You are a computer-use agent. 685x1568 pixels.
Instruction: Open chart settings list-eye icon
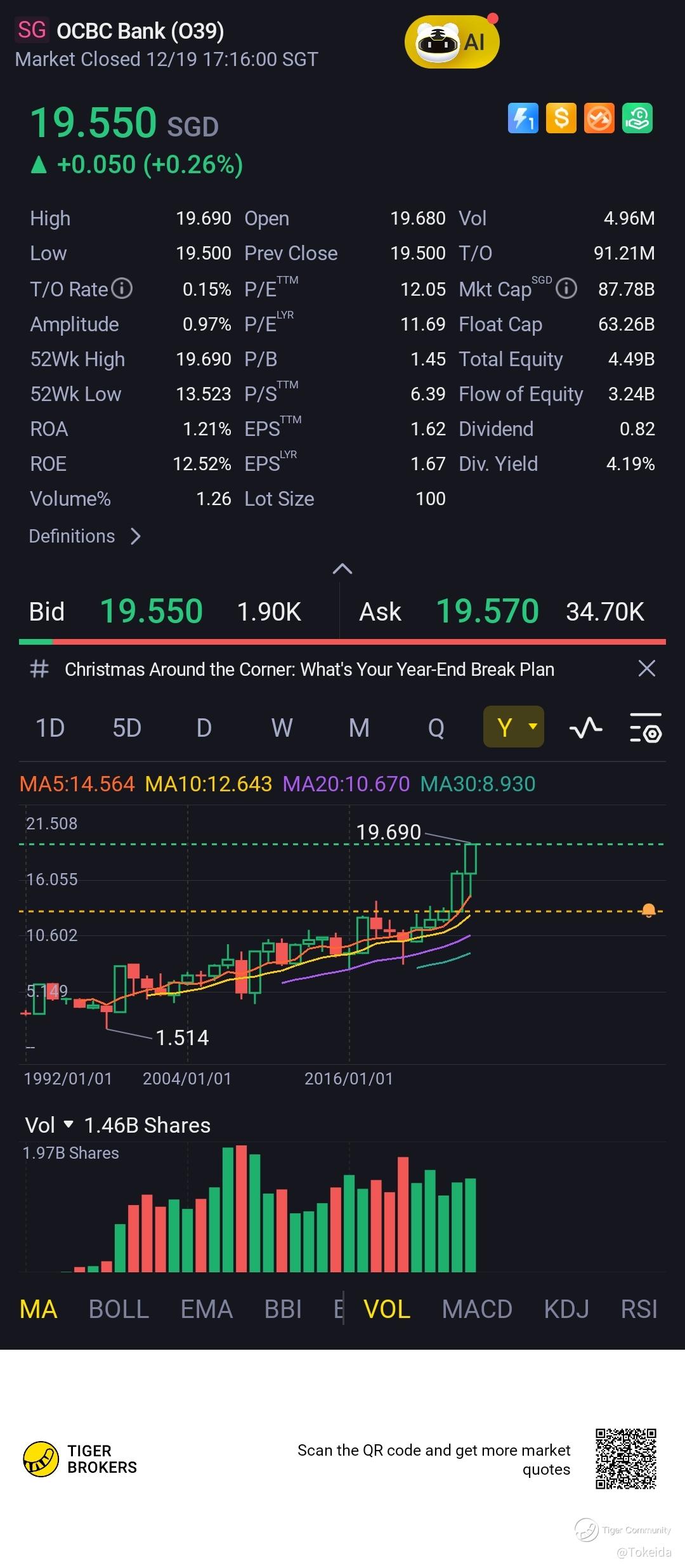pos(646,727)
